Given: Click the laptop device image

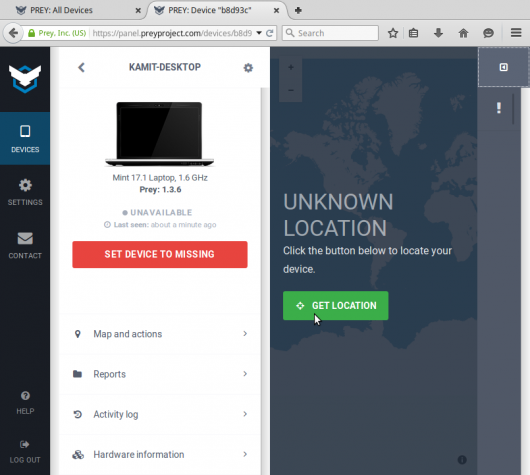Looking at the screenshot, I should pos(159,134).
